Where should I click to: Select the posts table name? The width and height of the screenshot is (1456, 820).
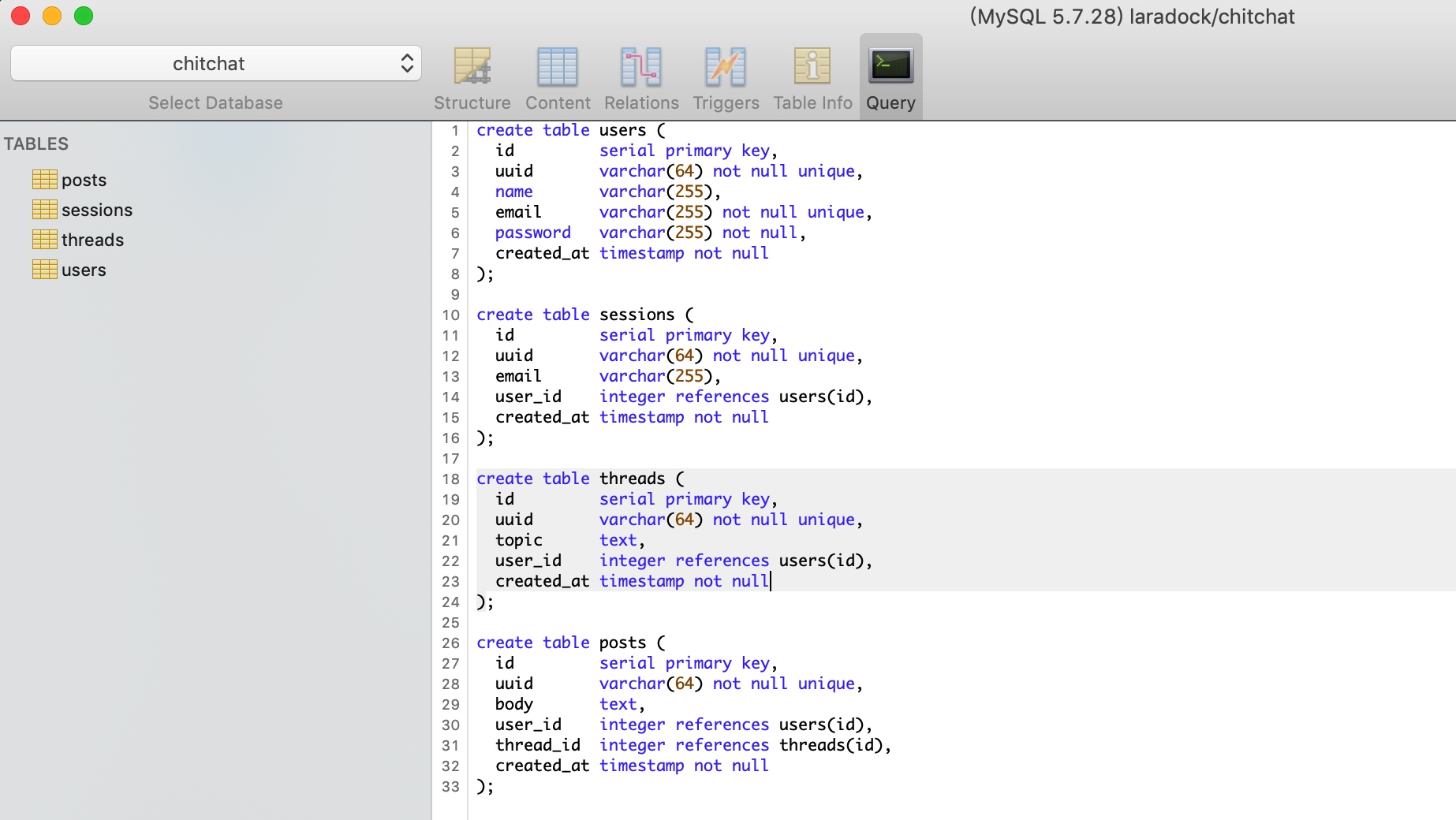[x=84, y=181]
